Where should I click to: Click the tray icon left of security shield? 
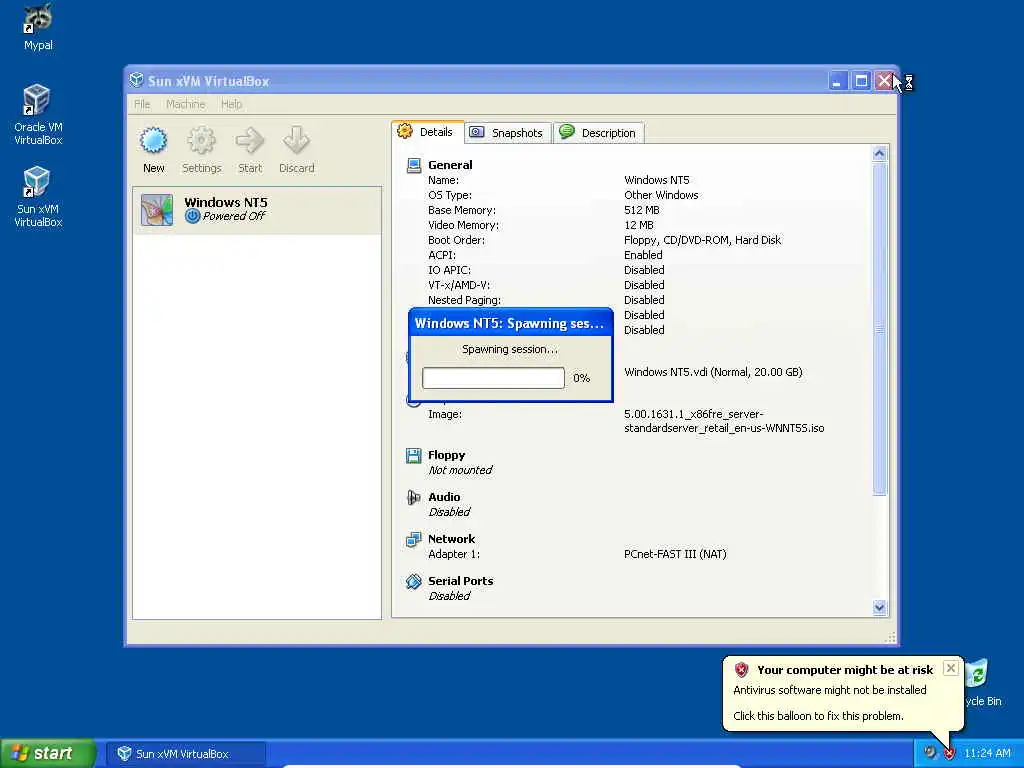(929, 753)
